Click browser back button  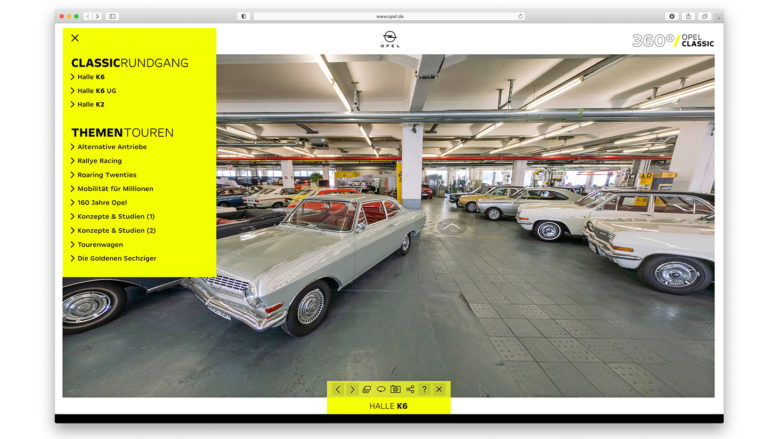tap(88, 16)
